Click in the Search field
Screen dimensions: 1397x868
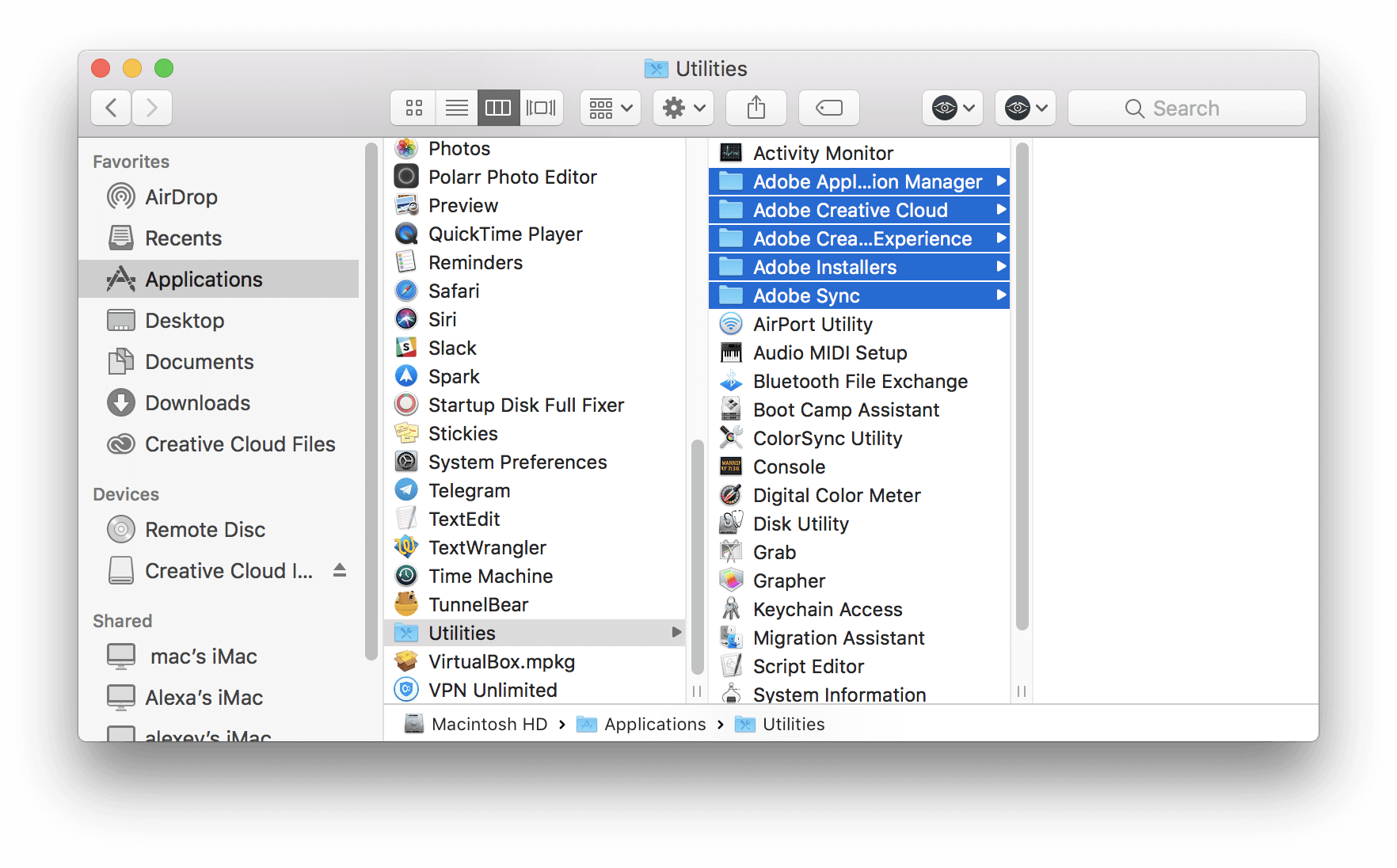pyautogui.click(x=1187, y=108)
